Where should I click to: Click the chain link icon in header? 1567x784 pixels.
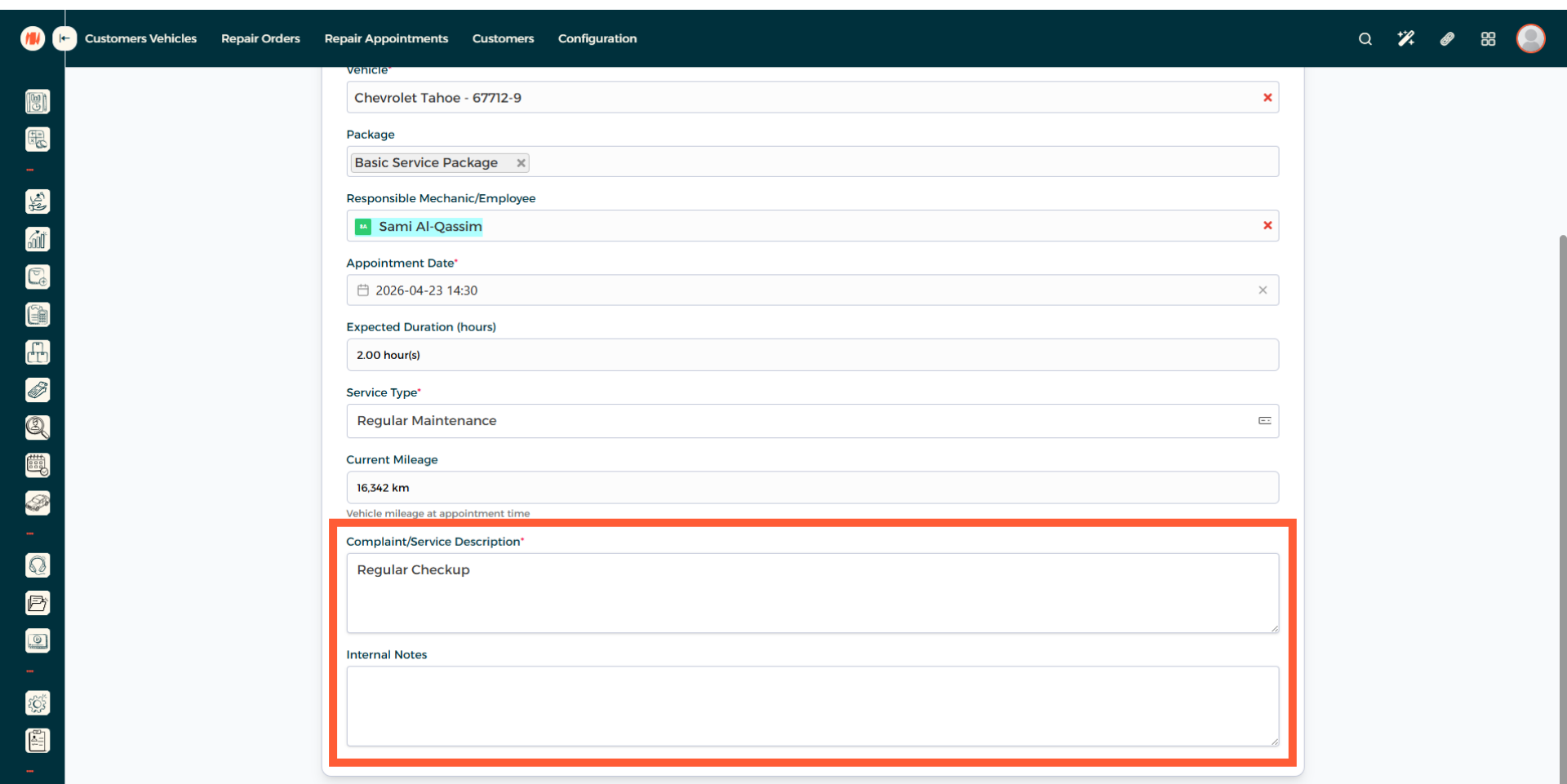1447,39
